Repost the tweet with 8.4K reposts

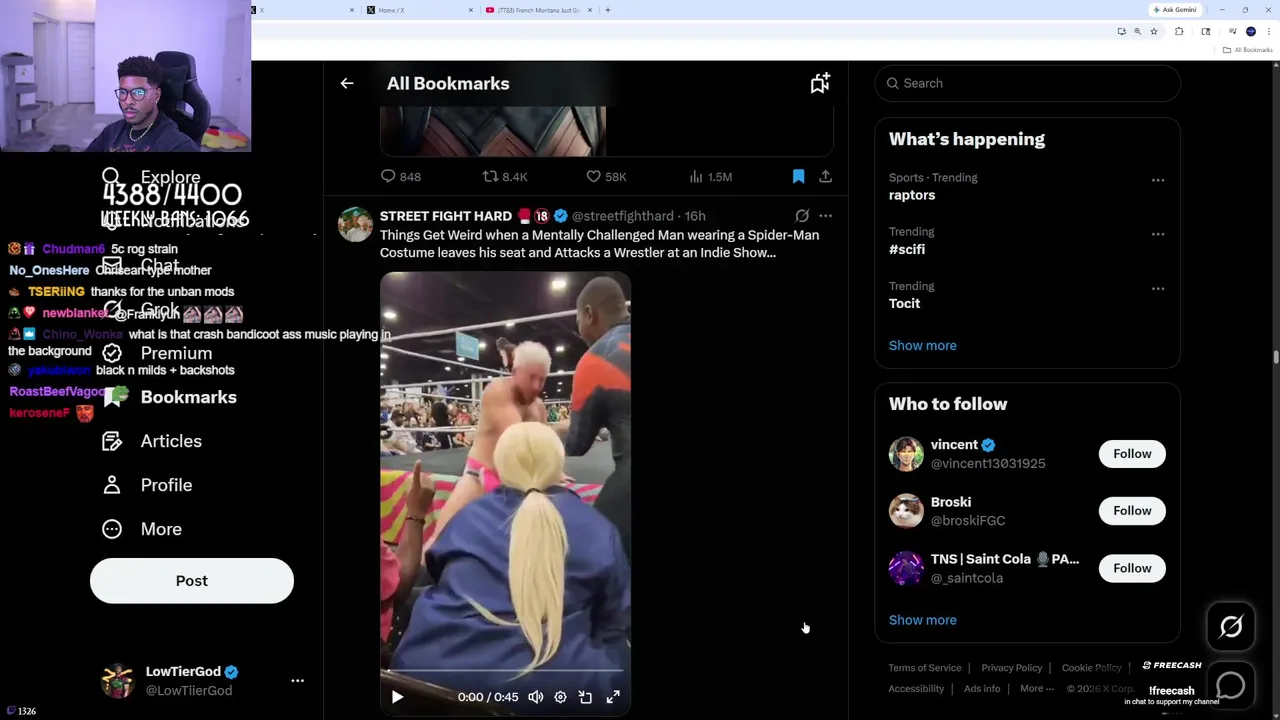(x=505, y=176)
